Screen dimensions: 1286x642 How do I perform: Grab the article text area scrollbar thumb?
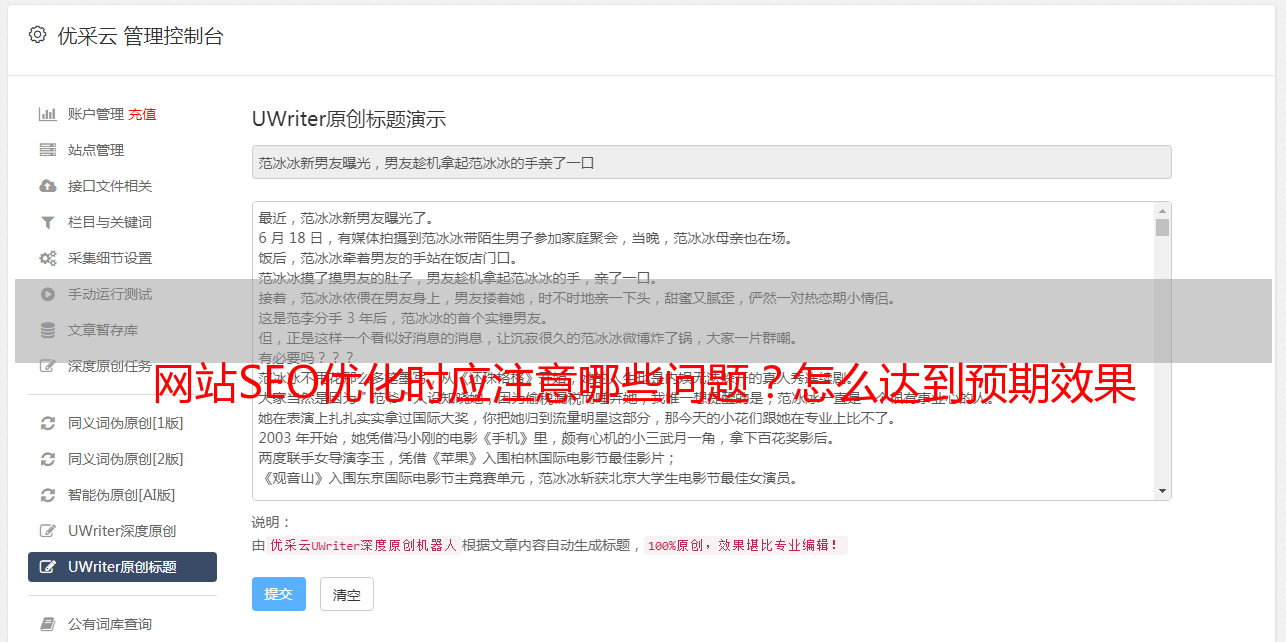(x=1162, y=227)
